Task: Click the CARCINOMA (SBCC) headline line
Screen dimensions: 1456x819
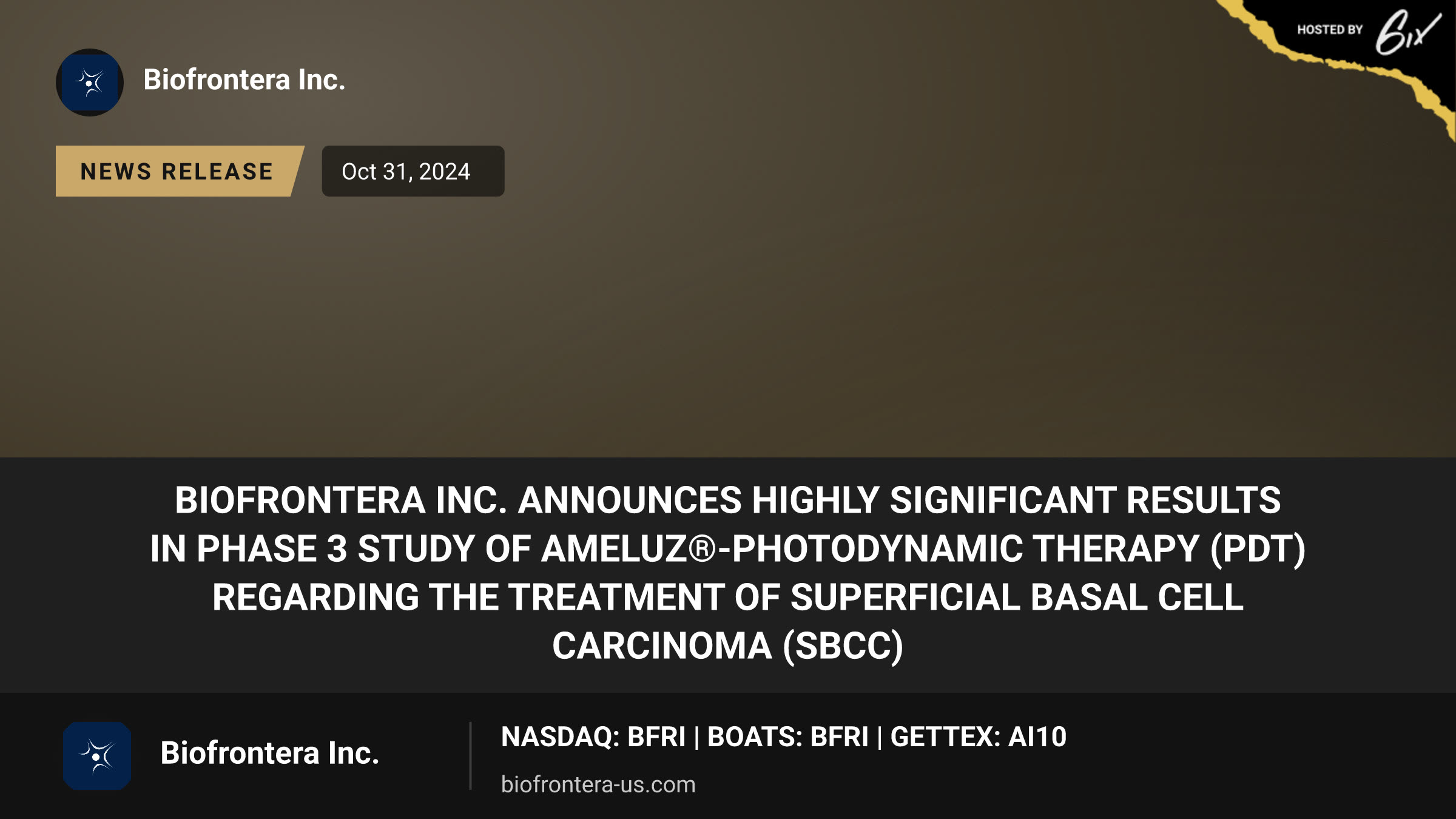Action: (x=728, y=646)
